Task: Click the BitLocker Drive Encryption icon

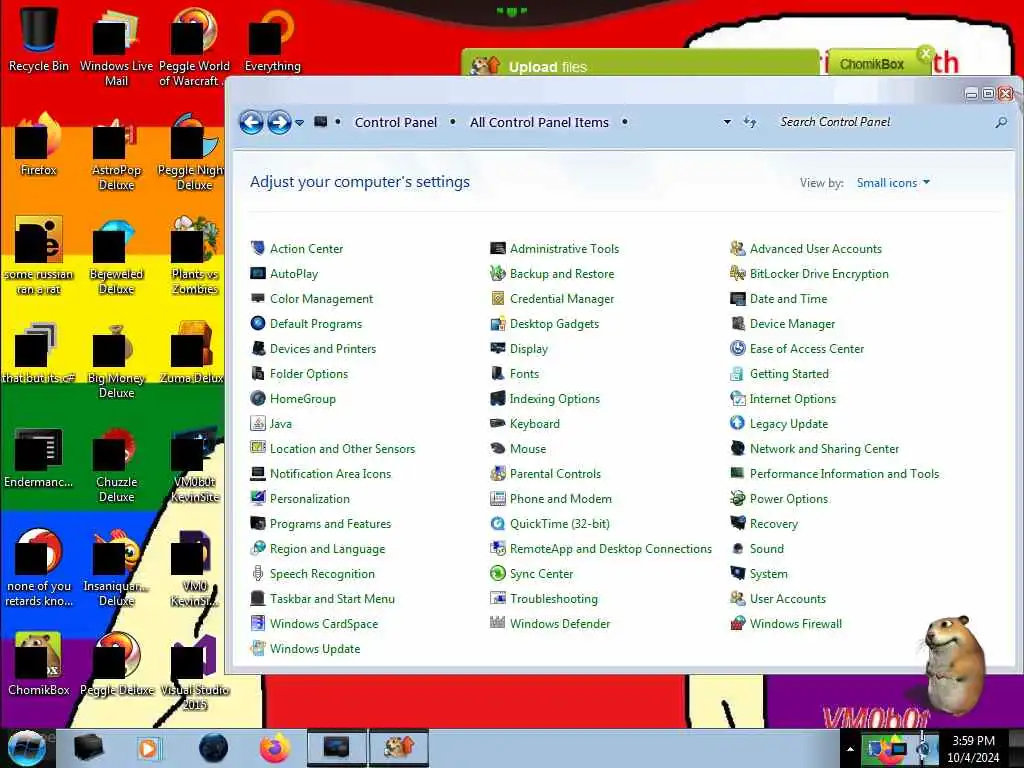Action: 737,273
